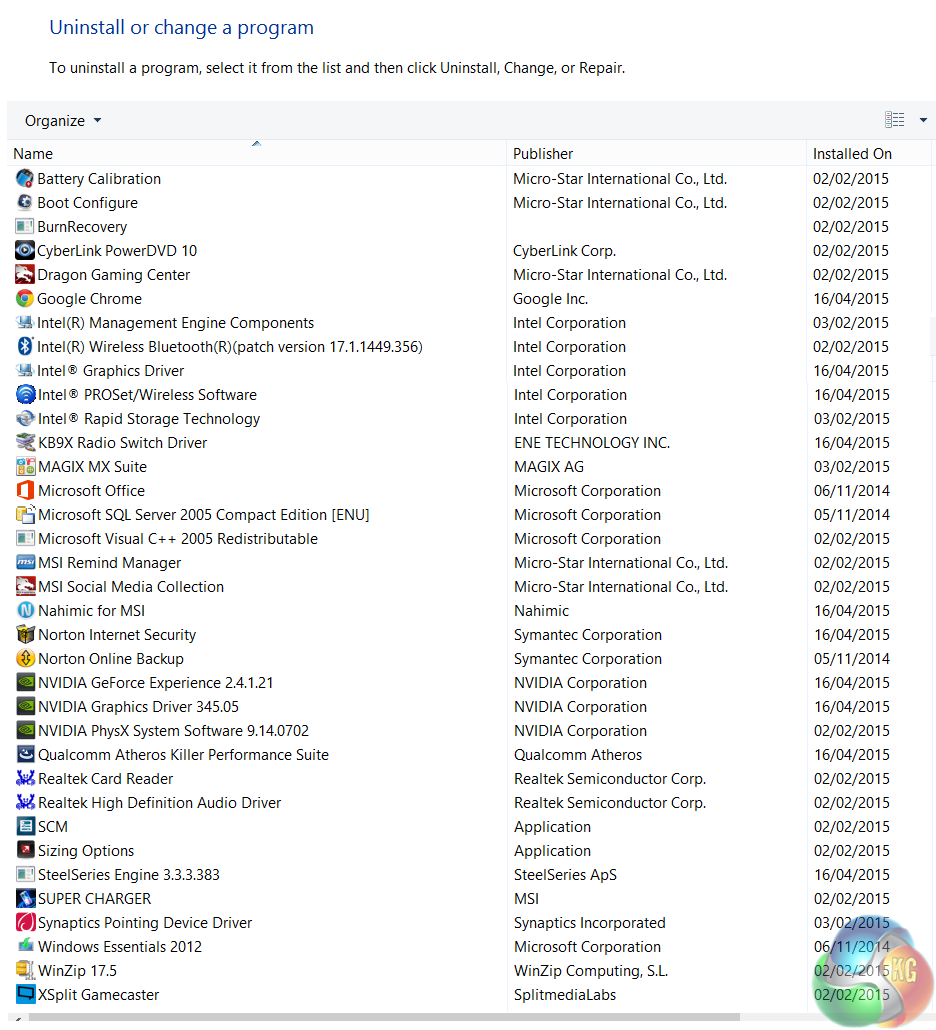Sort by the Installed On column
This screenshot has width=936, height=1030.
(x=852, y=154)
